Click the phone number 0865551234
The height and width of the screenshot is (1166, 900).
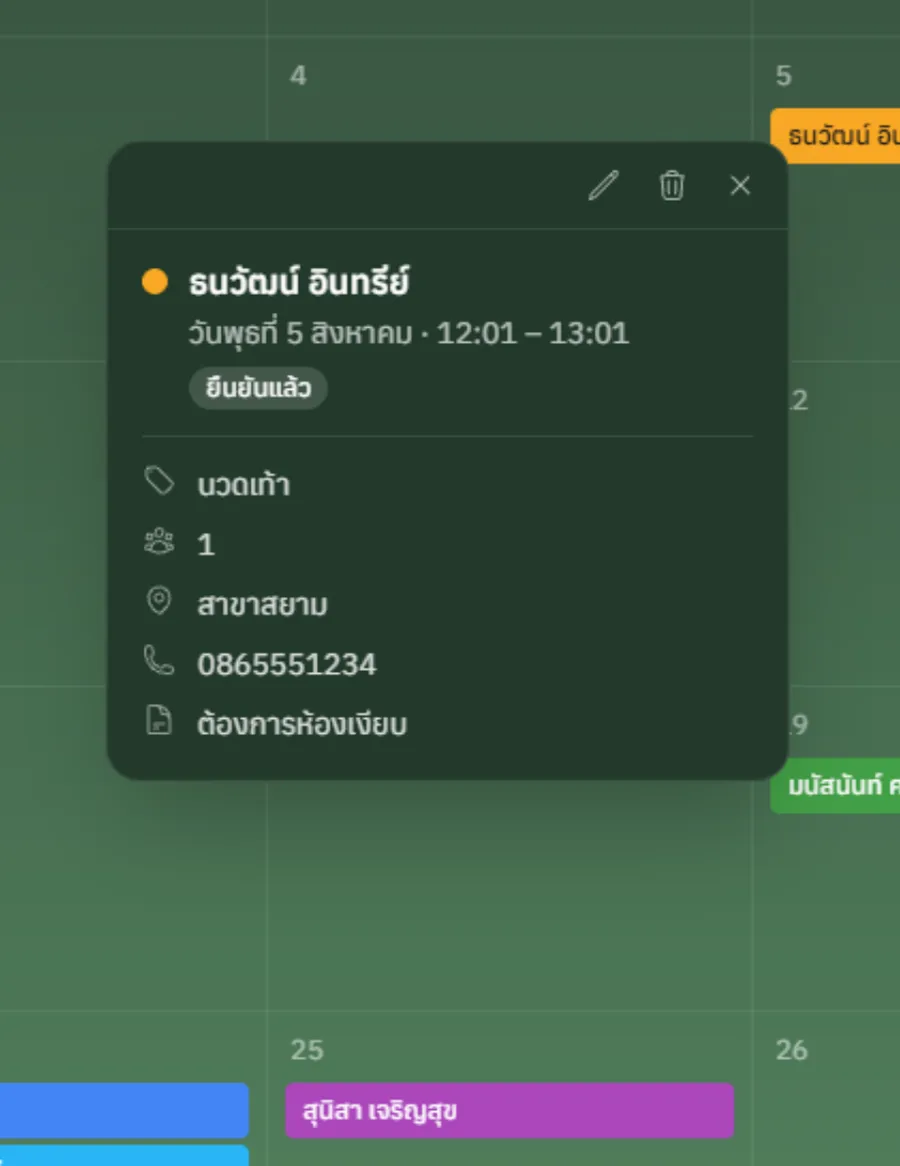287,665
